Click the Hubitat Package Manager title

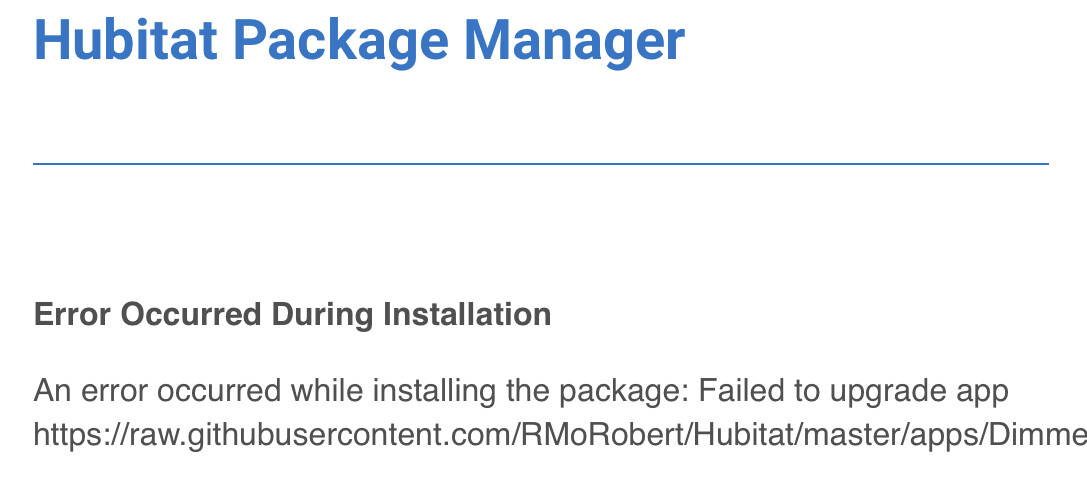click(359, 42)
